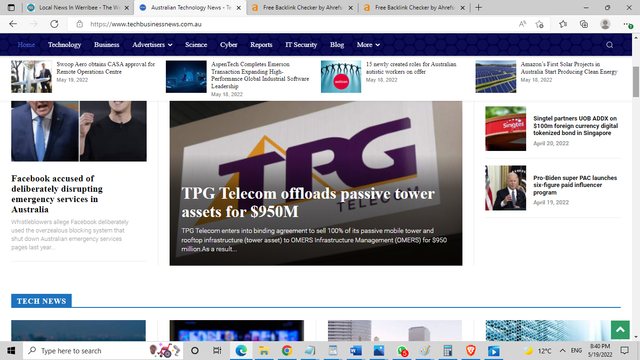
Task: Click the TECH NEWS section heading
Action: [x=41, y=301]
